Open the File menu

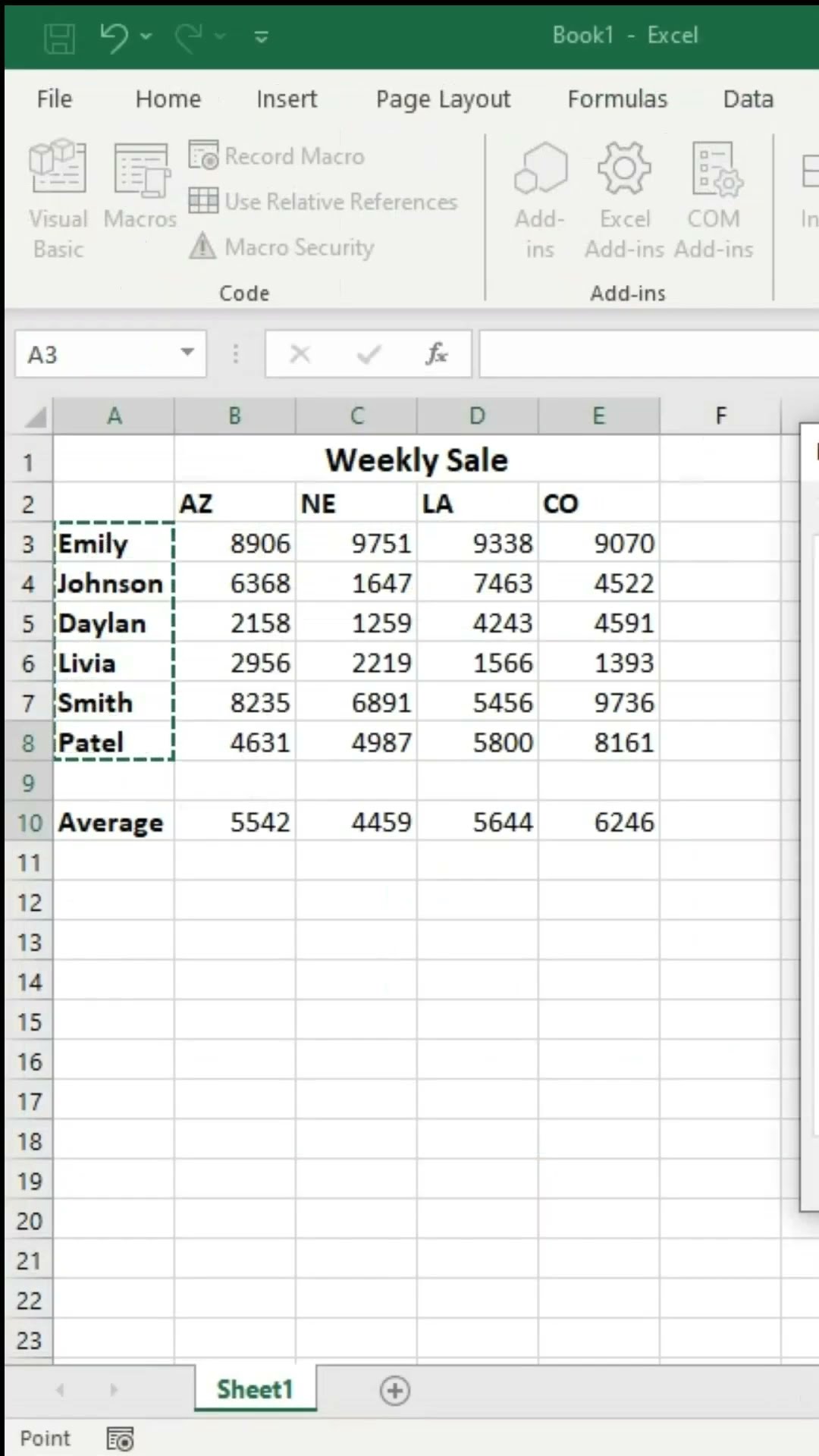point(55,99)
